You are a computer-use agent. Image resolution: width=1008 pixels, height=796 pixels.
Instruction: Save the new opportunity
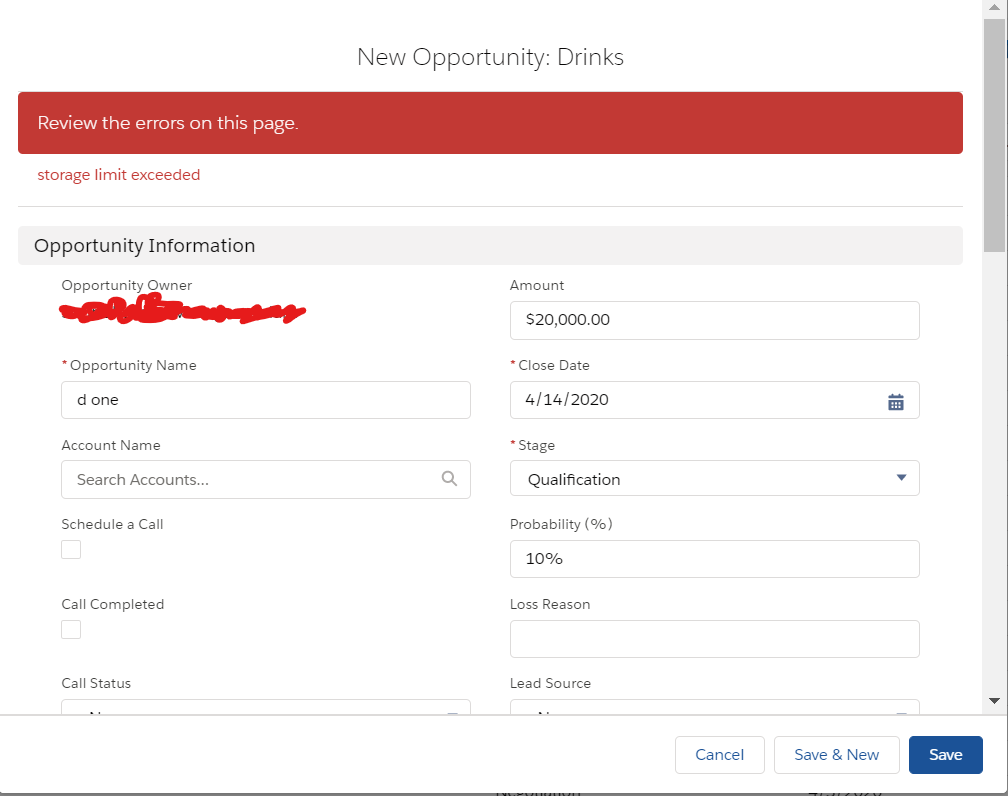coord(945,755)
